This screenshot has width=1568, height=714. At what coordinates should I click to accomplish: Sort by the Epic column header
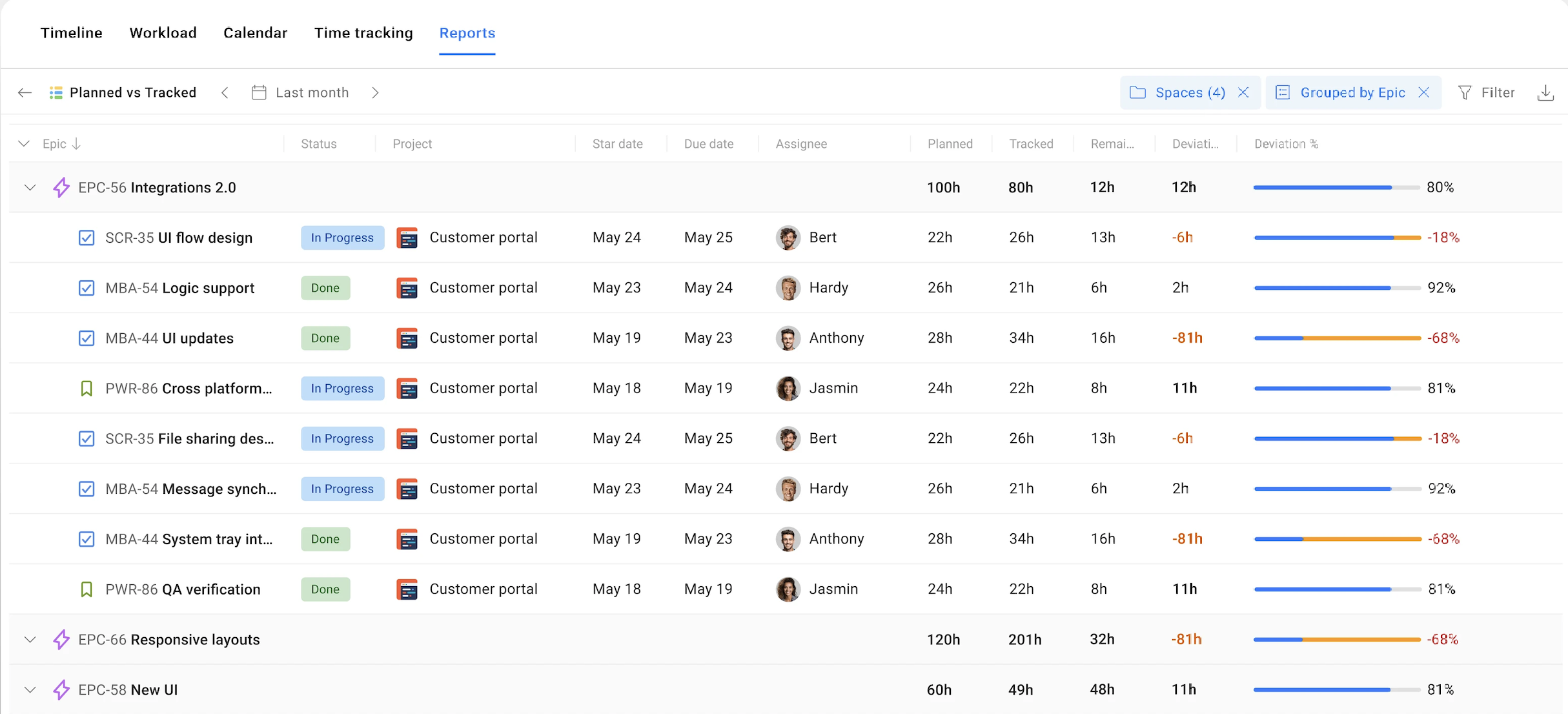61,144
